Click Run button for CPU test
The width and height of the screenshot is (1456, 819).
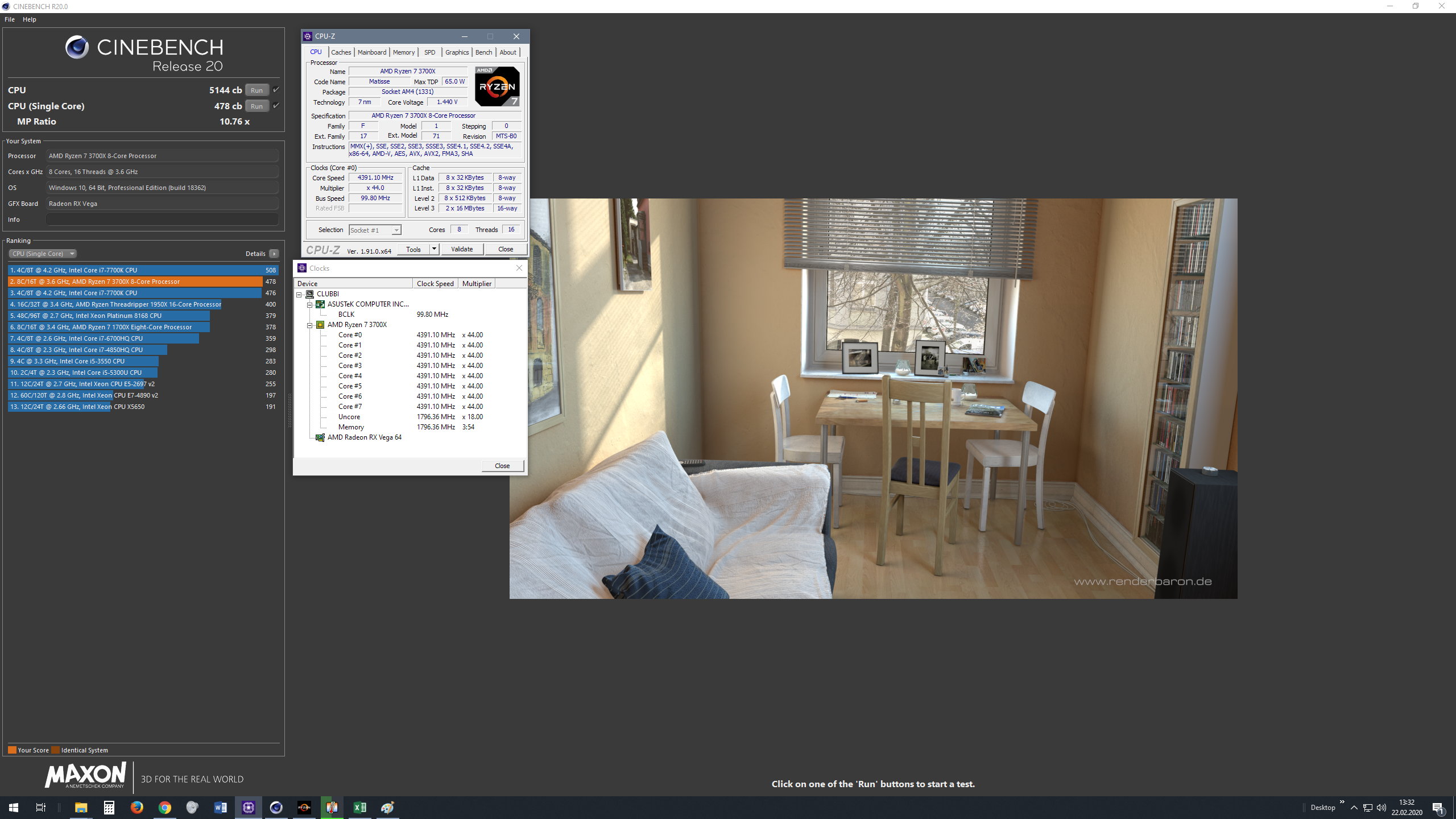click(x=257, y=90)
